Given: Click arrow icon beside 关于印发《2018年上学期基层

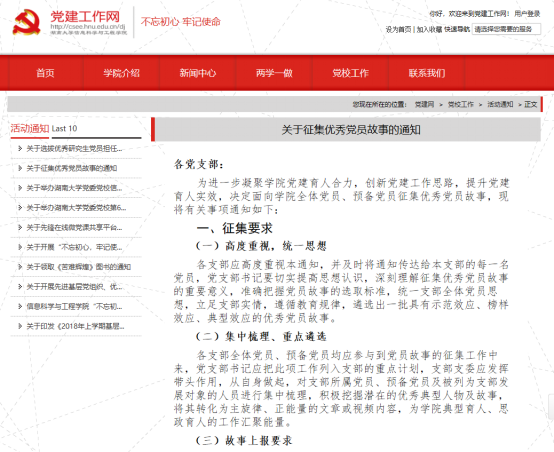Looking at the screenshot, I should (20, 326).
